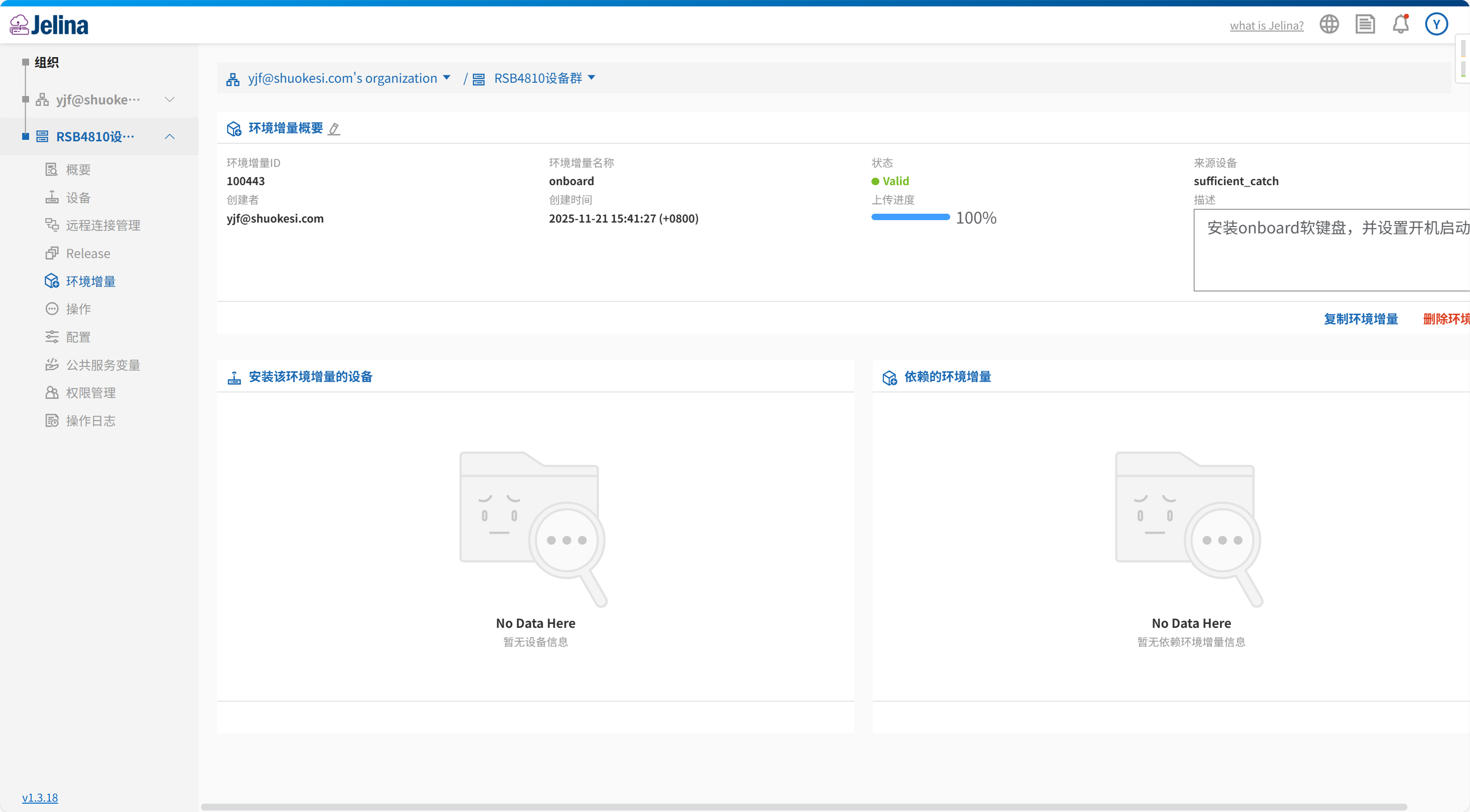Click 复制环境增量 button
This screenshot has height=812, width=1470.
pyautogui.click(x=1361, y=319)
